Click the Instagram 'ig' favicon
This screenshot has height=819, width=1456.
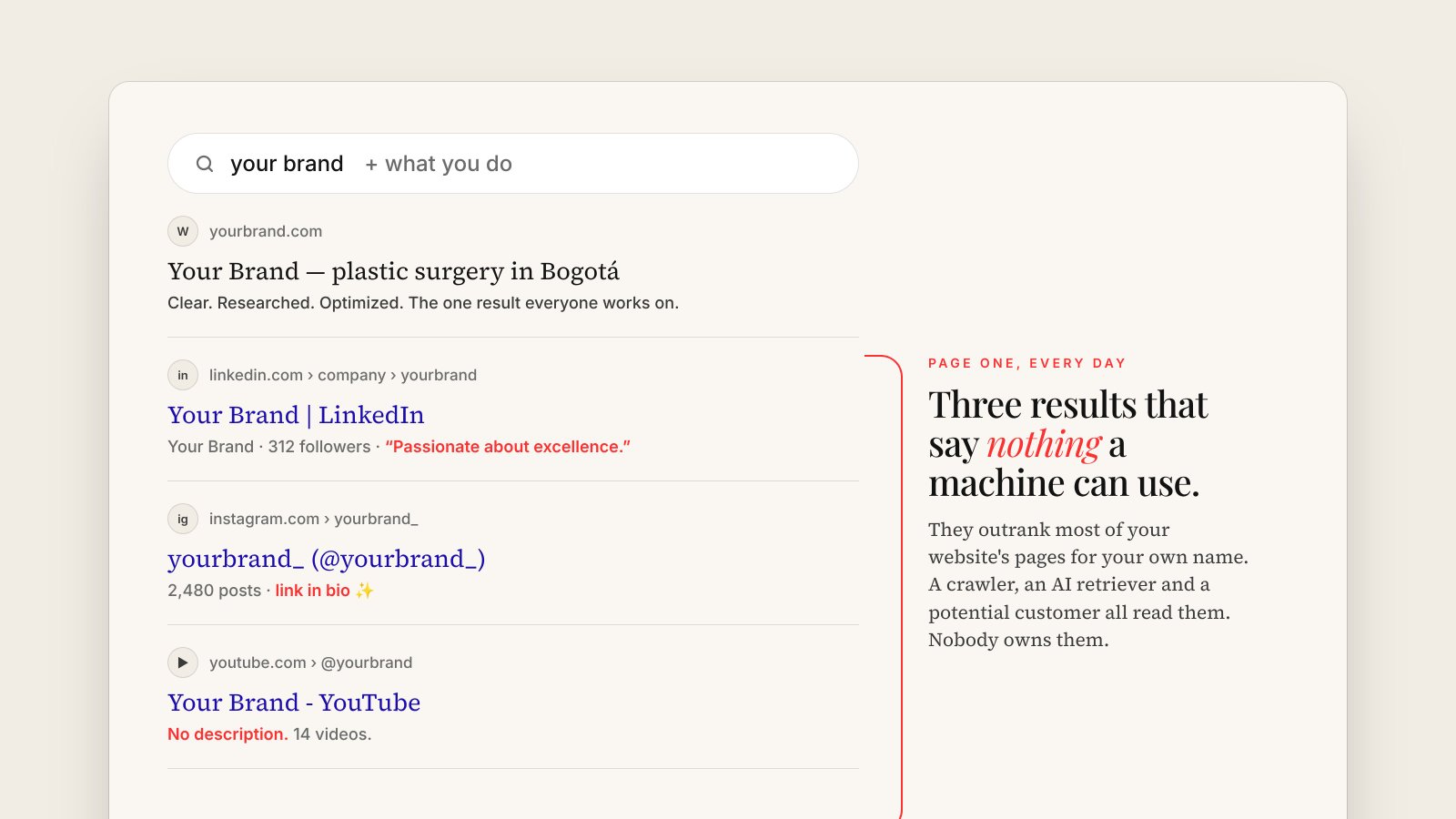pyautogui.click(x=183, y=519)
